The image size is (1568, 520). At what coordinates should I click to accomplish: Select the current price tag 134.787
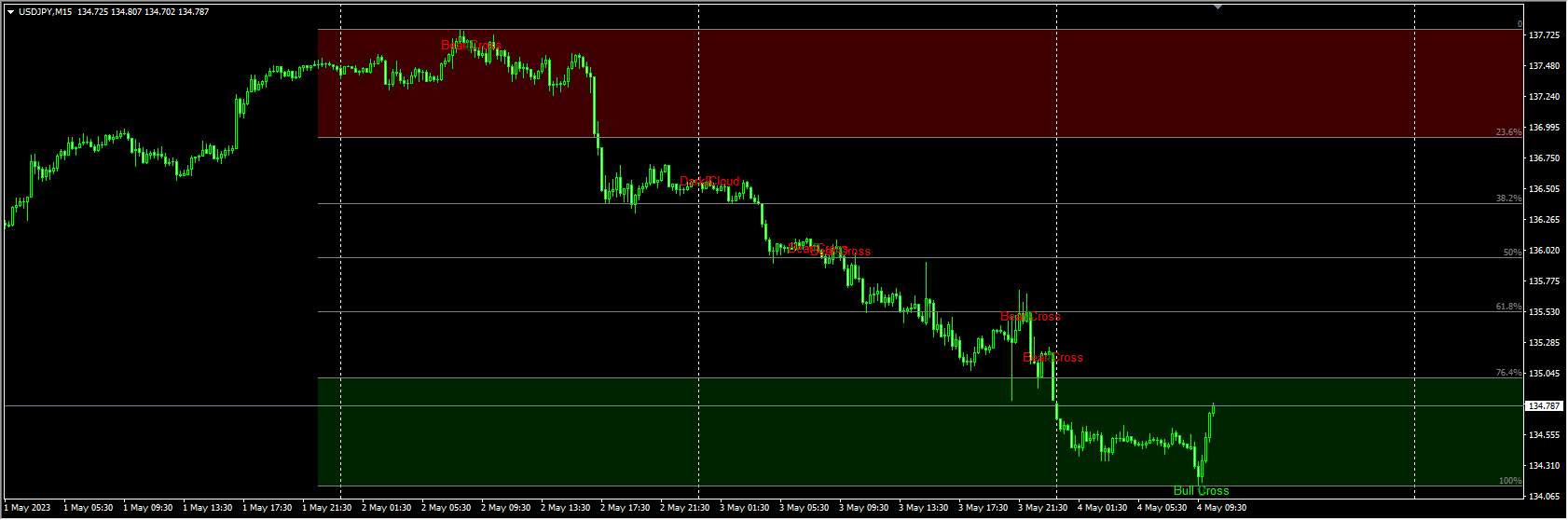1545,406
